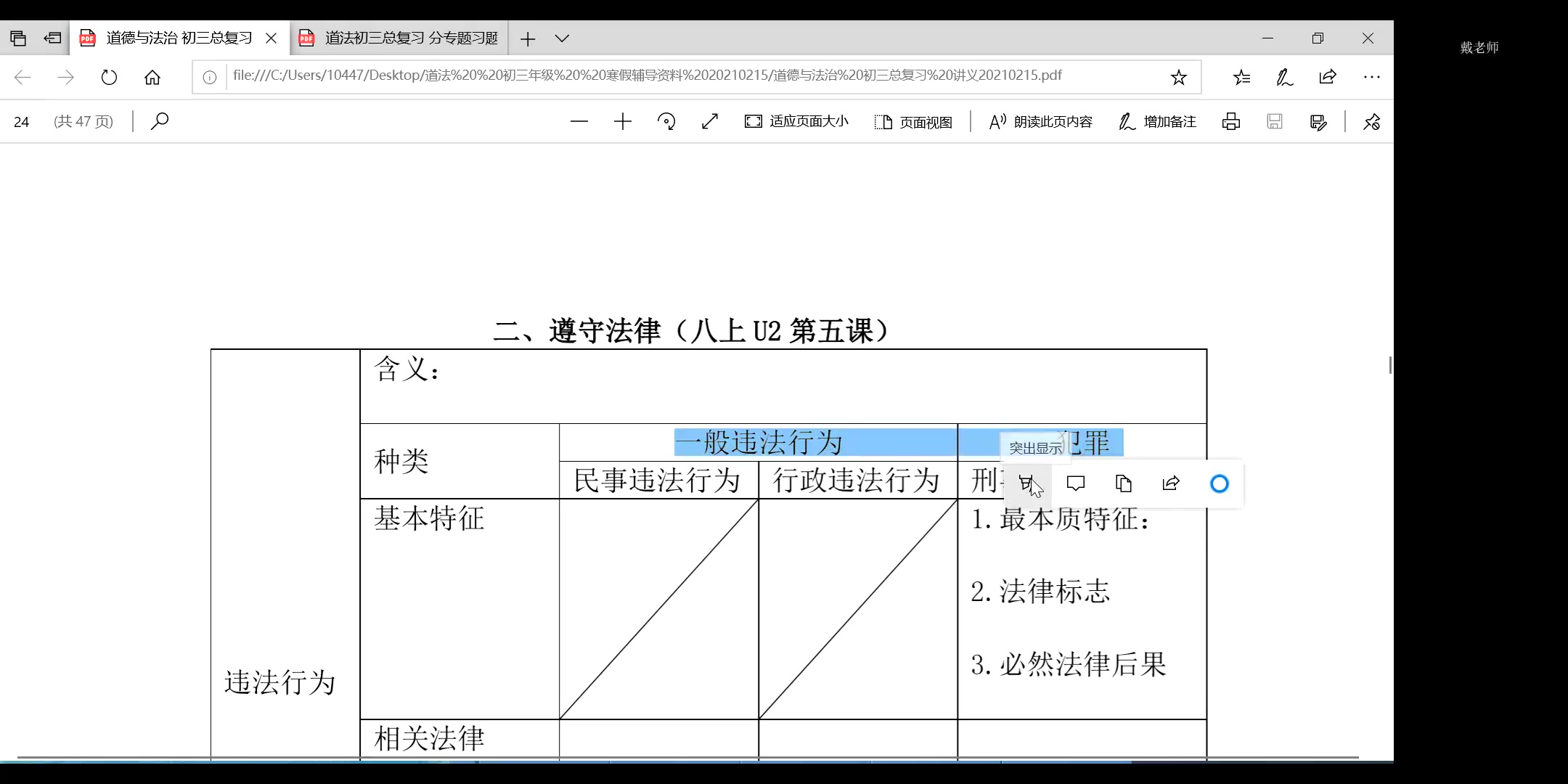This screenshot has height=784, width=1568.
Task: Refresh the current page
Action: coord(109,77)
